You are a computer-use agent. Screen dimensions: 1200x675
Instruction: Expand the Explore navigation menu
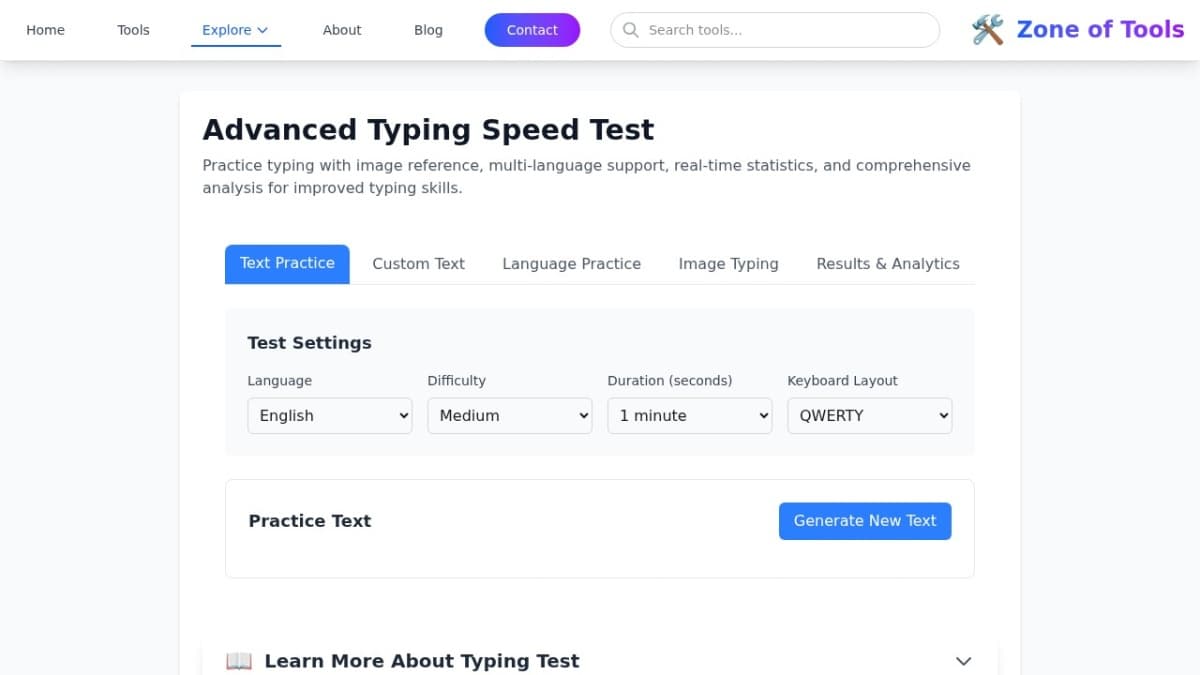235,30
